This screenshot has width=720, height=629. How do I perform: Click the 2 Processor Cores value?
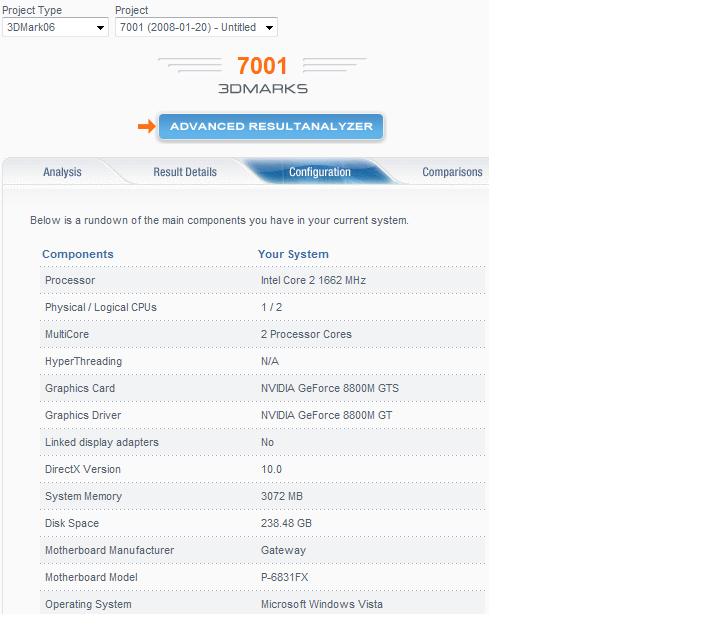306,335
